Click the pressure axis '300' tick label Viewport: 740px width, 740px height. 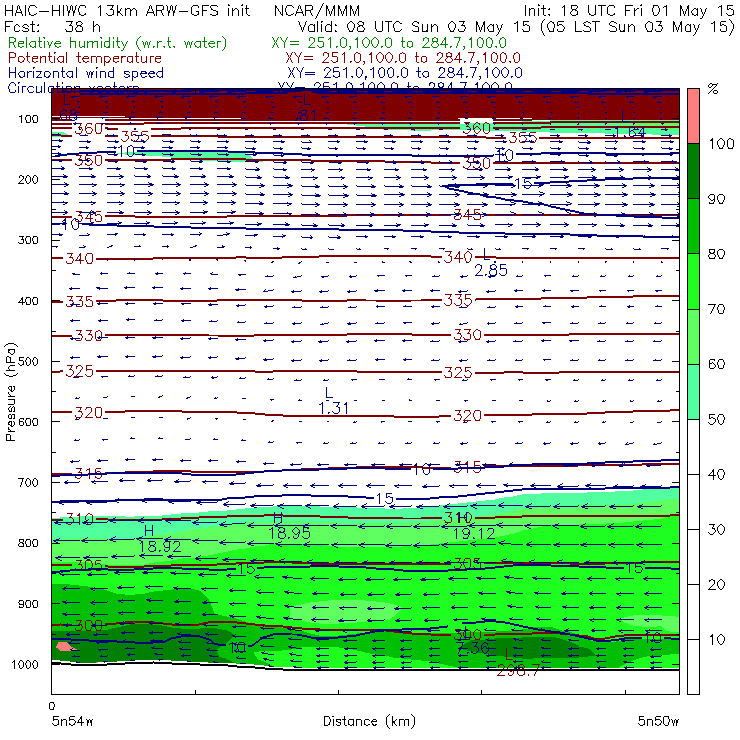[28, 240]
